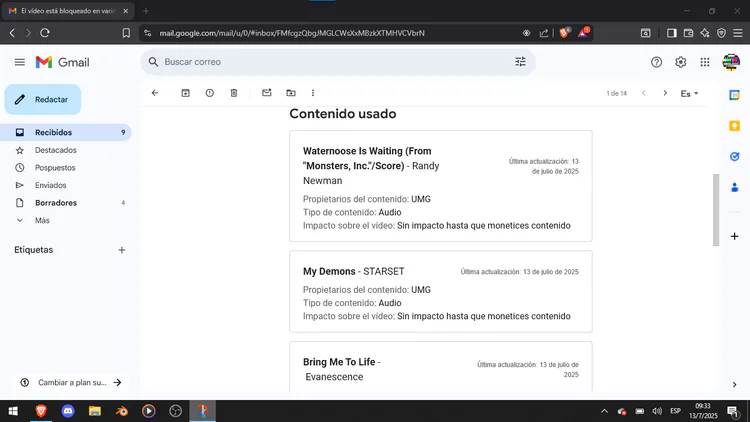
Task: Expand the Más section in sidebar
Action: click(42, 221)
